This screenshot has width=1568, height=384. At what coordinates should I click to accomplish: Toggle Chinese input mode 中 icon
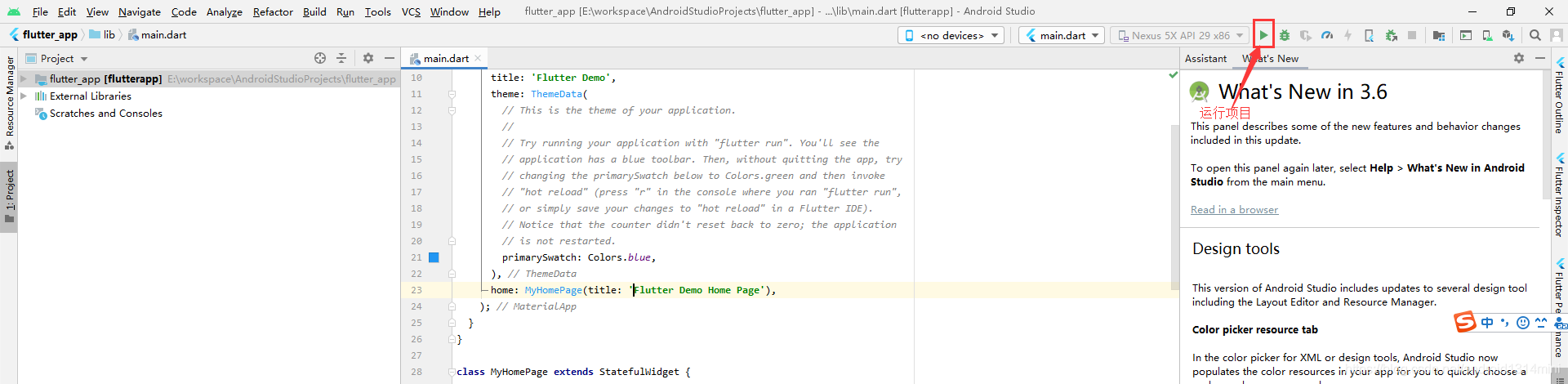[1487, 322]
